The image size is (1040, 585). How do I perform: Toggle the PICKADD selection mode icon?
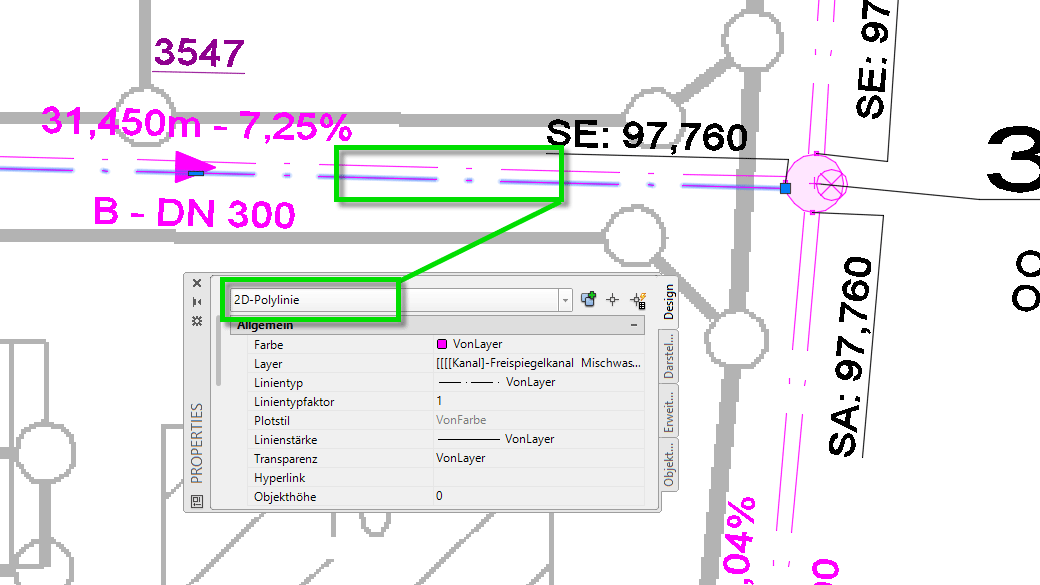point(589,299)
